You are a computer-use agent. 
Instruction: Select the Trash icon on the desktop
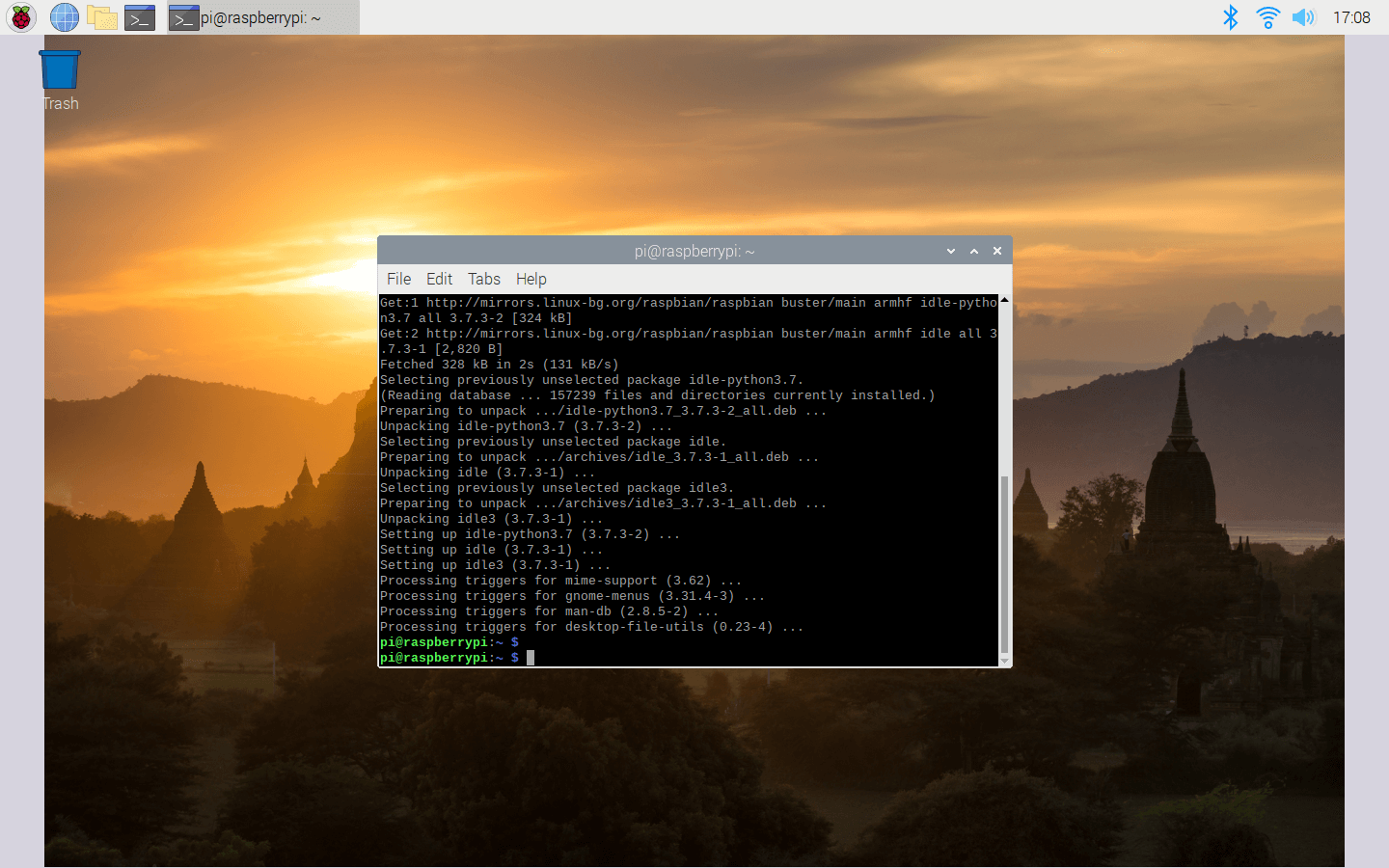tap(60, 72)
